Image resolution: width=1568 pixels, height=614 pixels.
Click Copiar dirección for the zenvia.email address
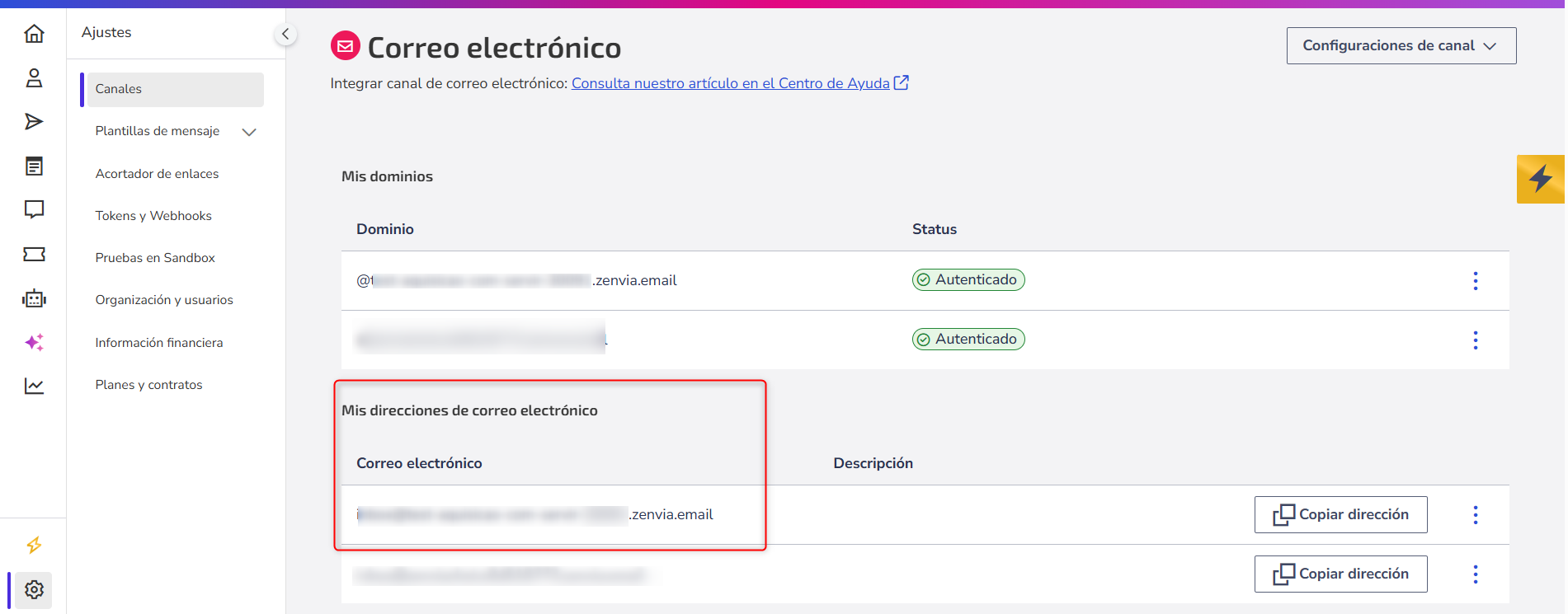click(1340, 514)
